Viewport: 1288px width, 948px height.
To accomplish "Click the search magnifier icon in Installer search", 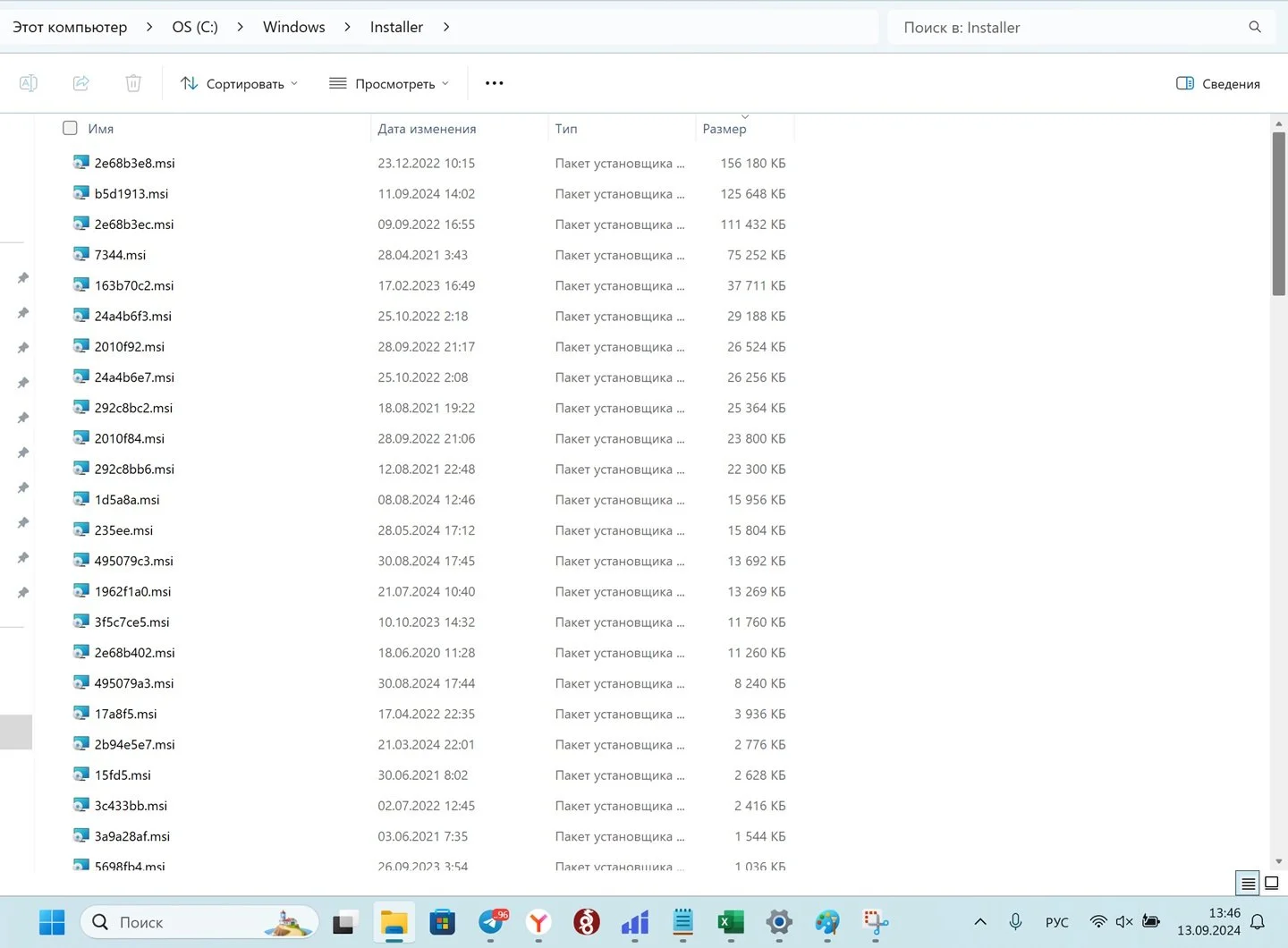I will (1255, 27).
